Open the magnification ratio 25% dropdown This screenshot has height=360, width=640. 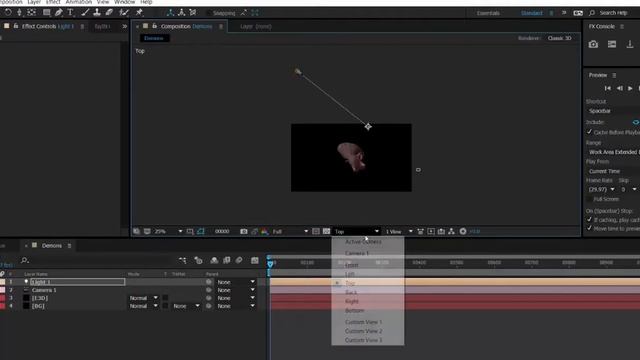pyautogui.click(x=168, y=231)
